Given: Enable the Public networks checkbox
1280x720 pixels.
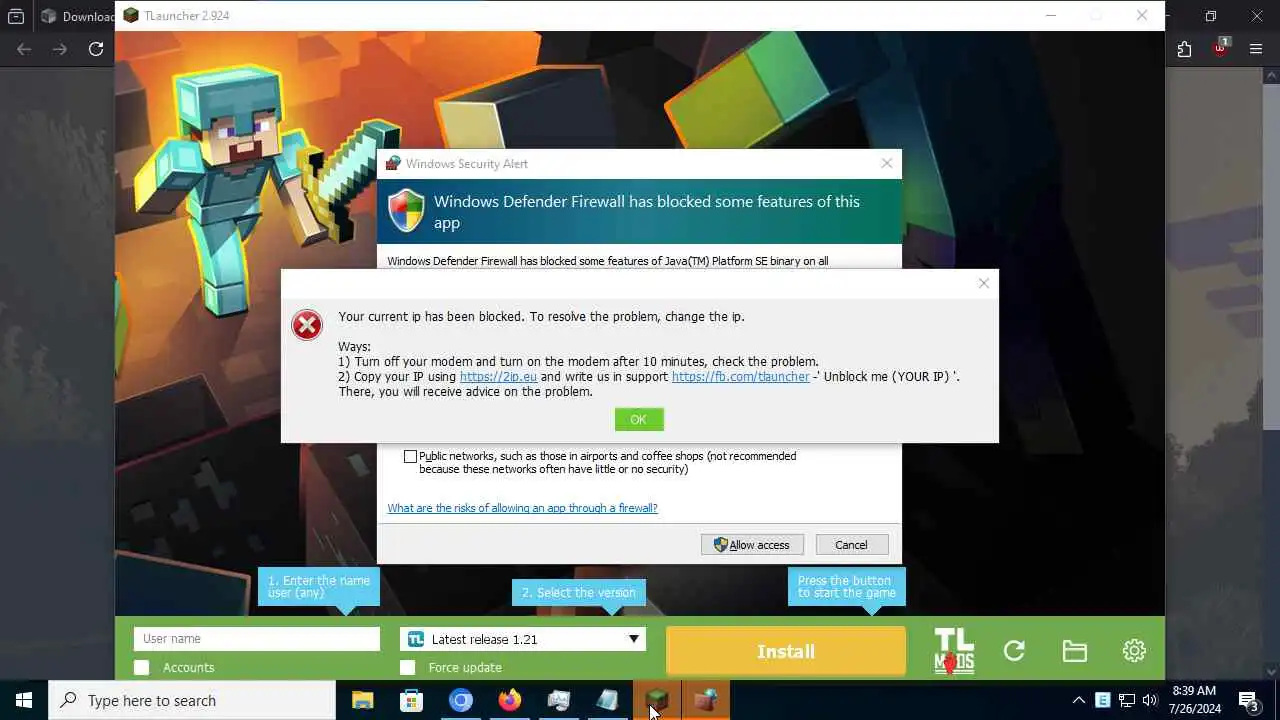Looking at the screenshot, I should (x=410, y=456).
